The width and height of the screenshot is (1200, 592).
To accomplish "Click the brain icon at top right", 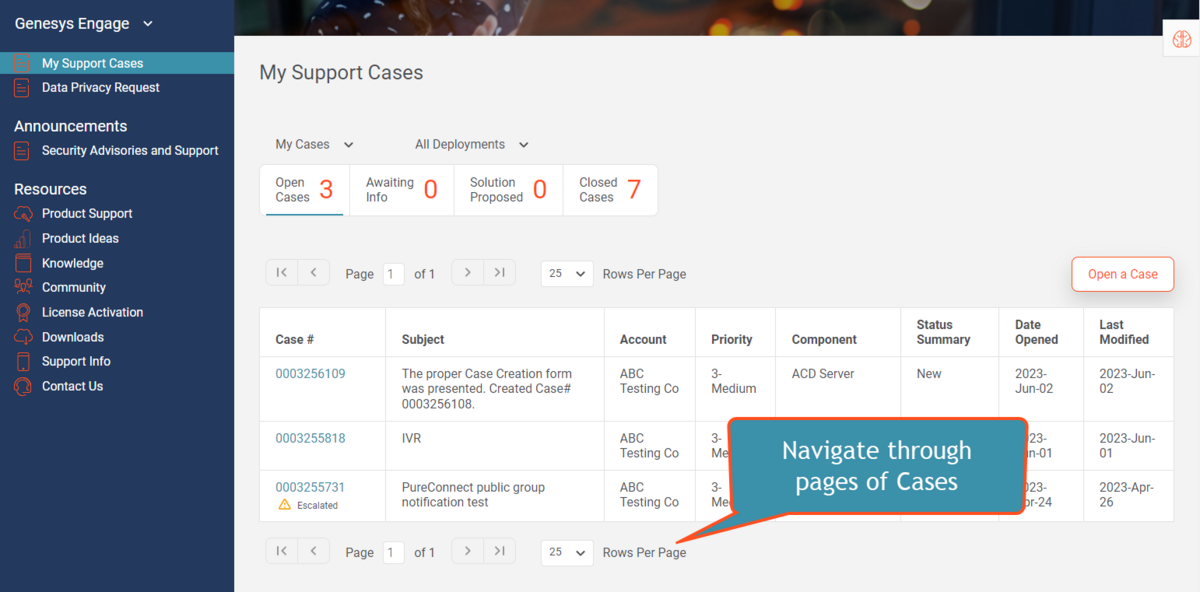I will [x=1182, y=40].
